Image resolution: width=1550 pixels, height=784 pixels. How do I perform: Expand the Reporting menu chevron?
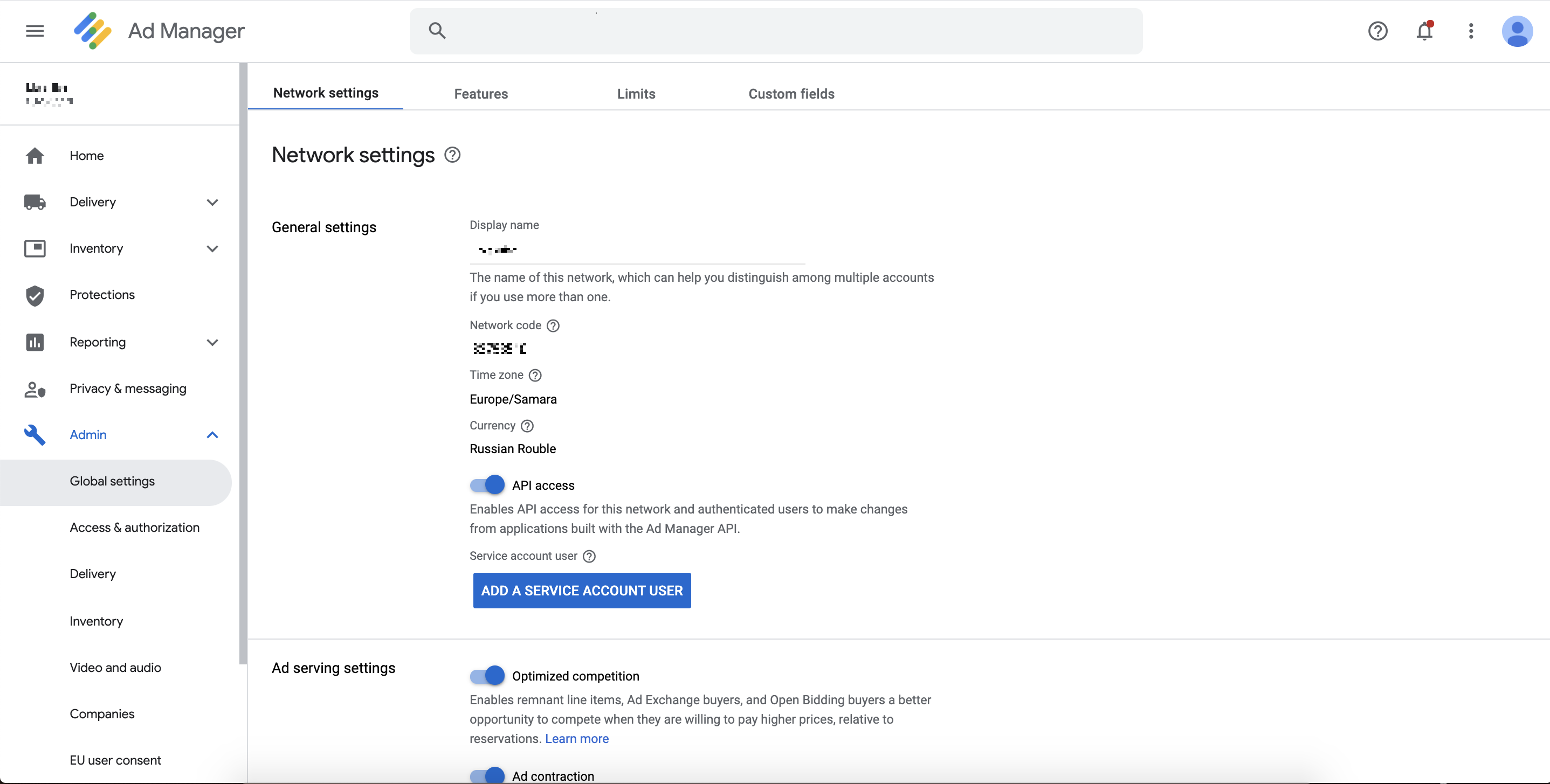pyautogui.click(x=212, y=342)
